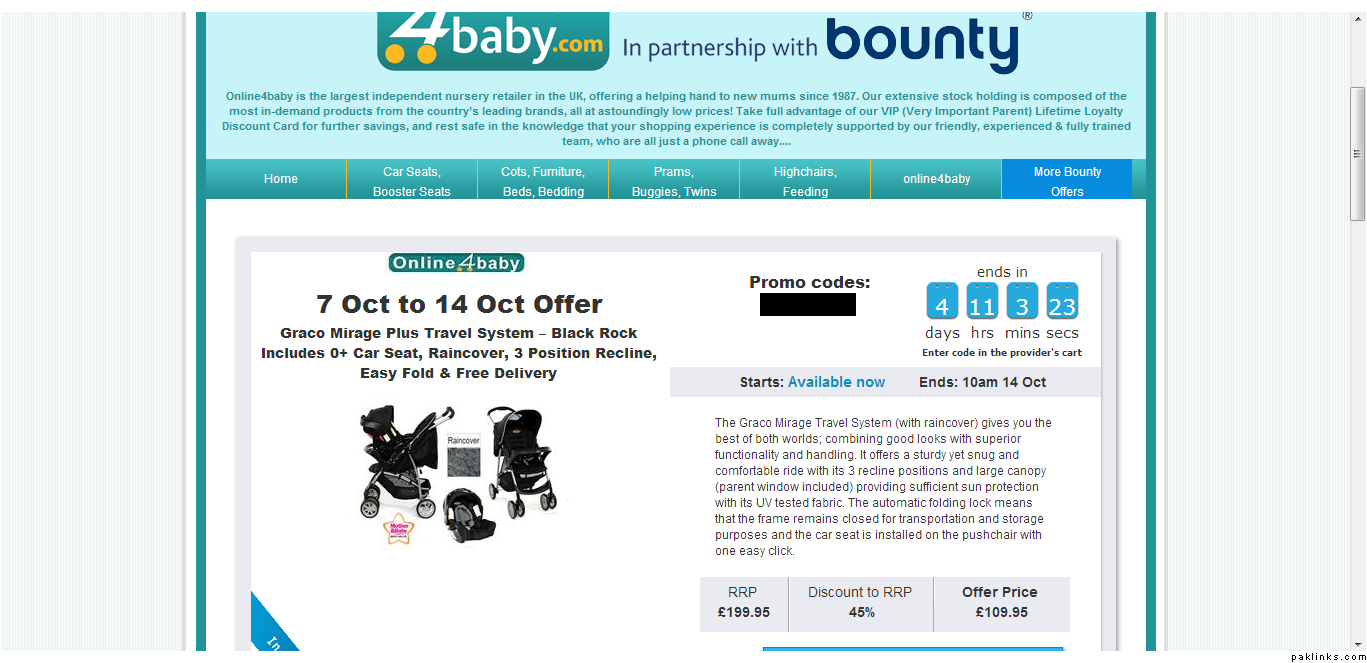The width and height of the screenshot is (1367, 663).
Task: Open More Bounty Offers tab
Action: [1067, 180]
